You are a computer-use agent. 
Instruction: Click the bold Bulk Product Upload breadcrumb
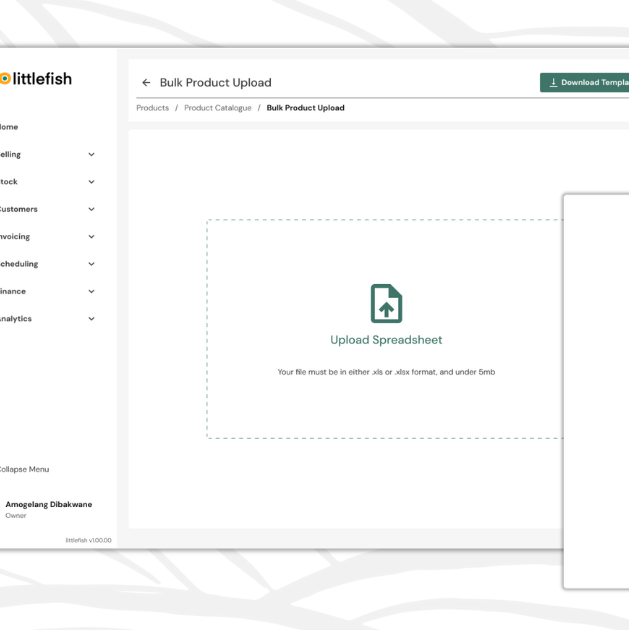[305, 108]
